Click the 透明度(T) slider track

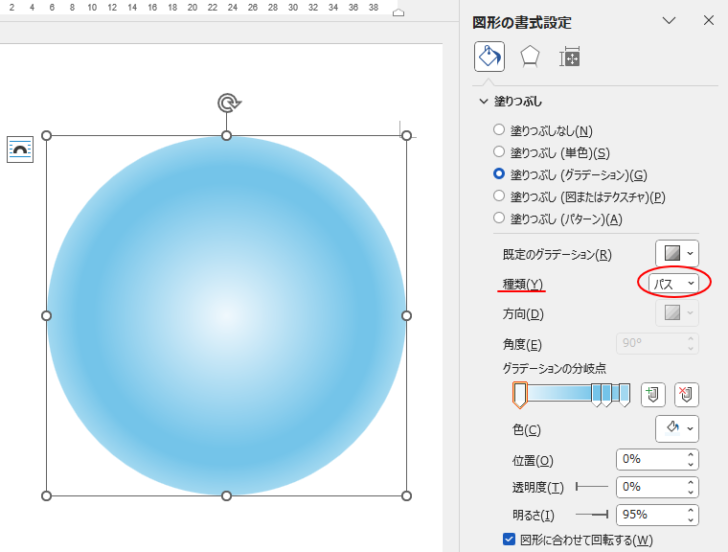point(592,487)
